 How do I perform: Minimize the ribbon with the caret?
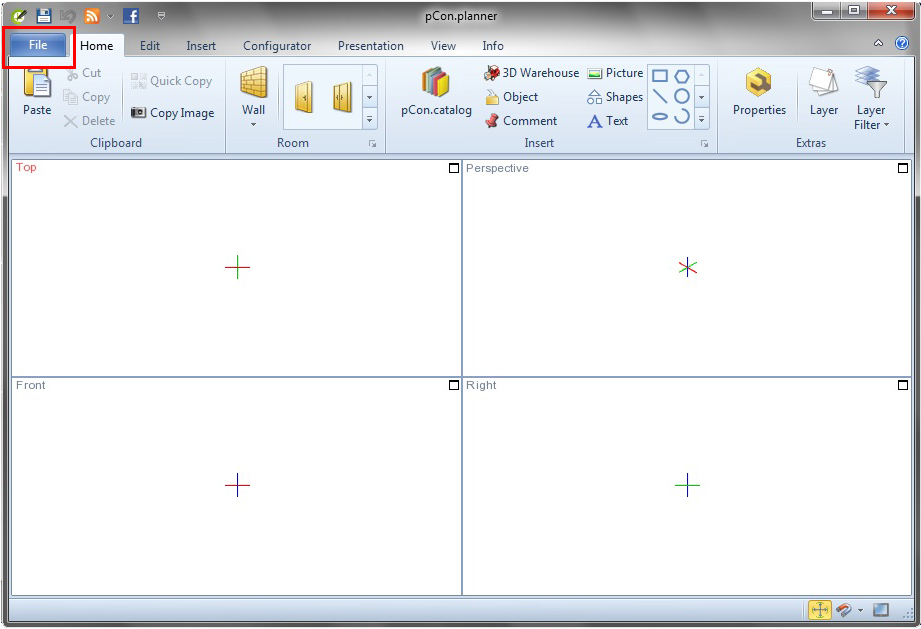point(878,43)
